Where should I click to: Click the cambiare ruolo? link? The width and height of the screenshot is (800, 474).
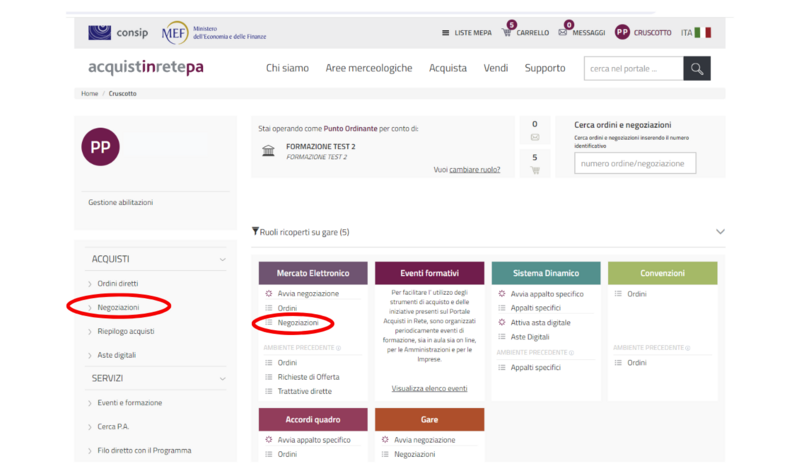tap(474, 170)
